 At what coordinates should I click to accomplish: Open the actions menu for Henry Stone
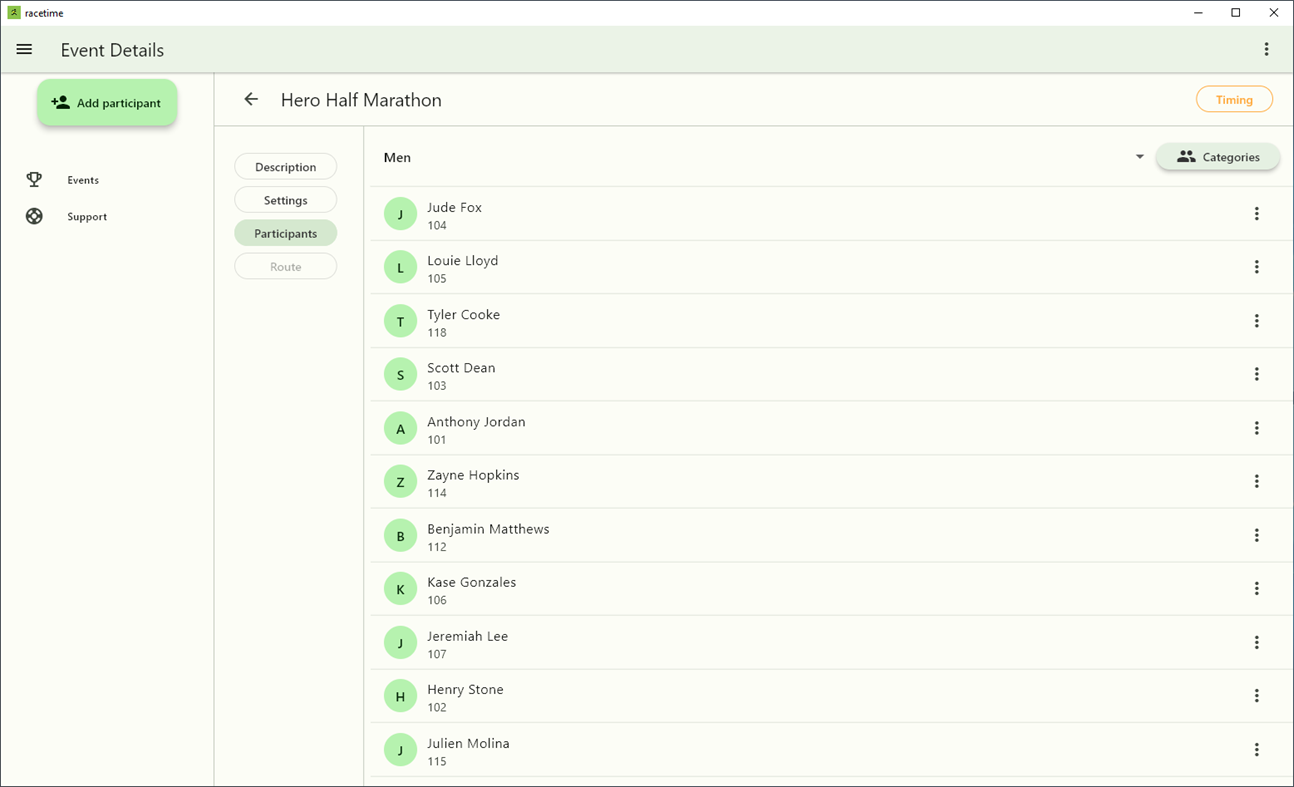[1257, 695]
